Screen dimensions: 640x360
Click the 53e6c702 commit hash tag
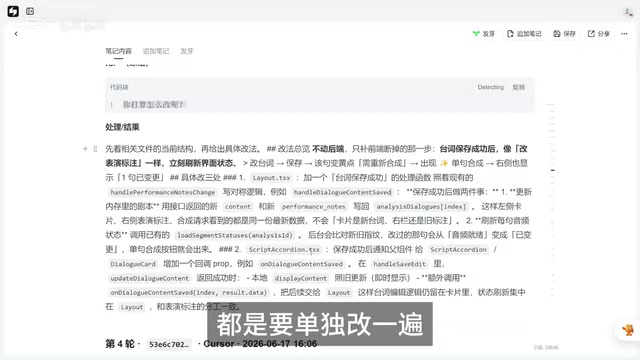tap(169, 344)
